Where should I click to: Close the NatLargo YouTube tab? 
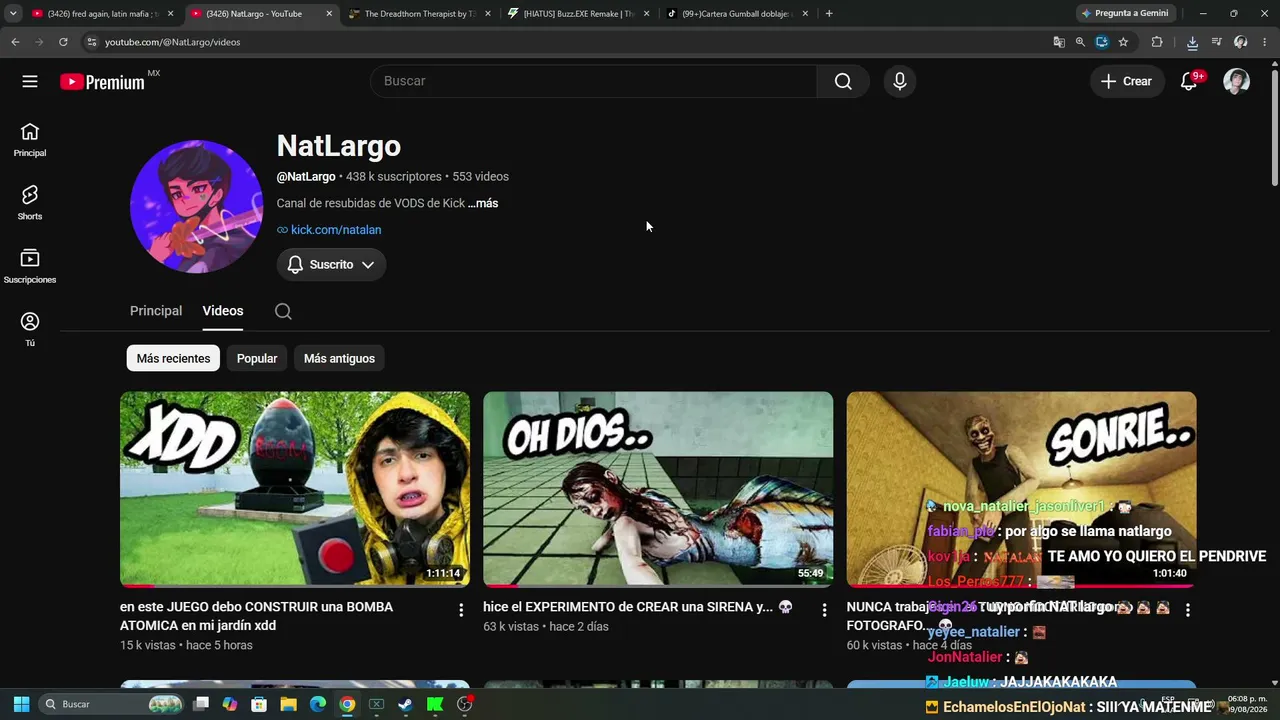[329, 14]
